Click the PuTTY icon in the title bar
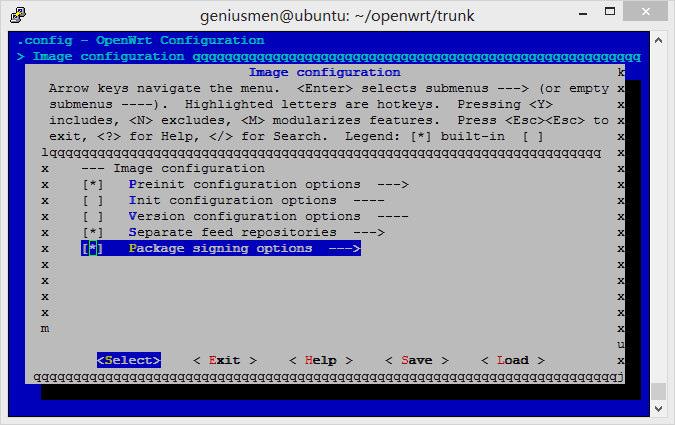The height and width of the screenshot is (425, 675). point(18,15)
